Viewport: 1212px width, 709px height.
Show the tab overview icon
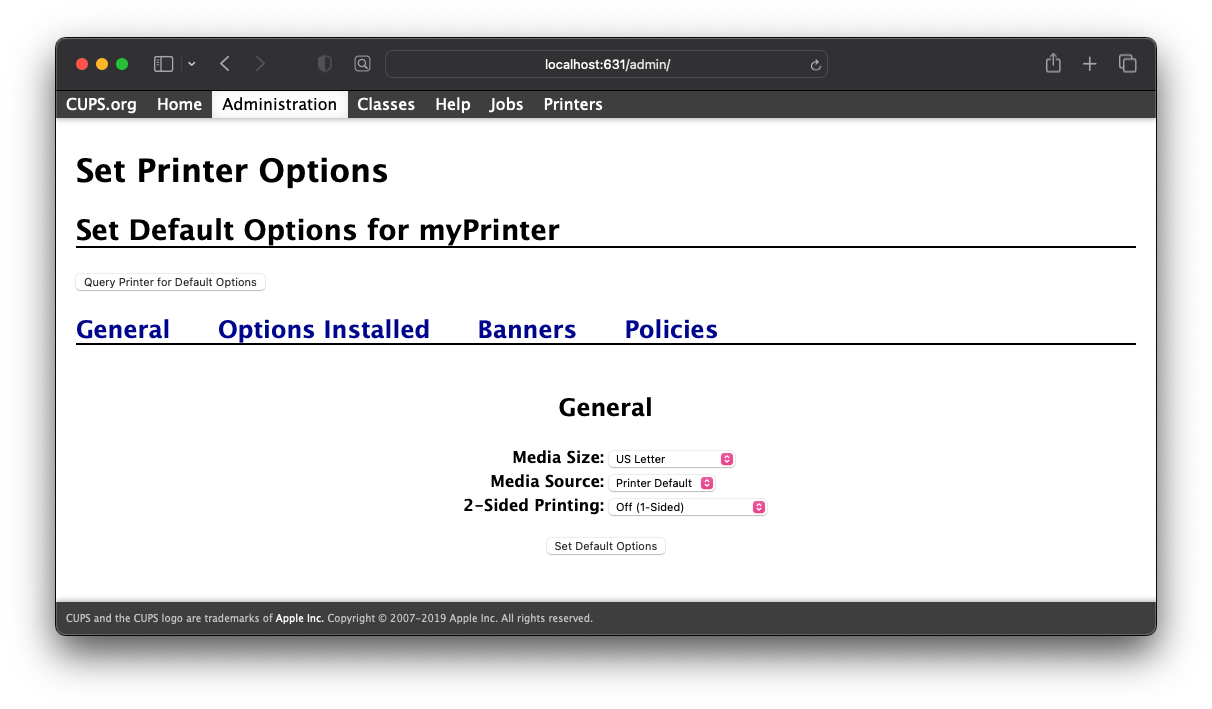(x=1128, y=64)
